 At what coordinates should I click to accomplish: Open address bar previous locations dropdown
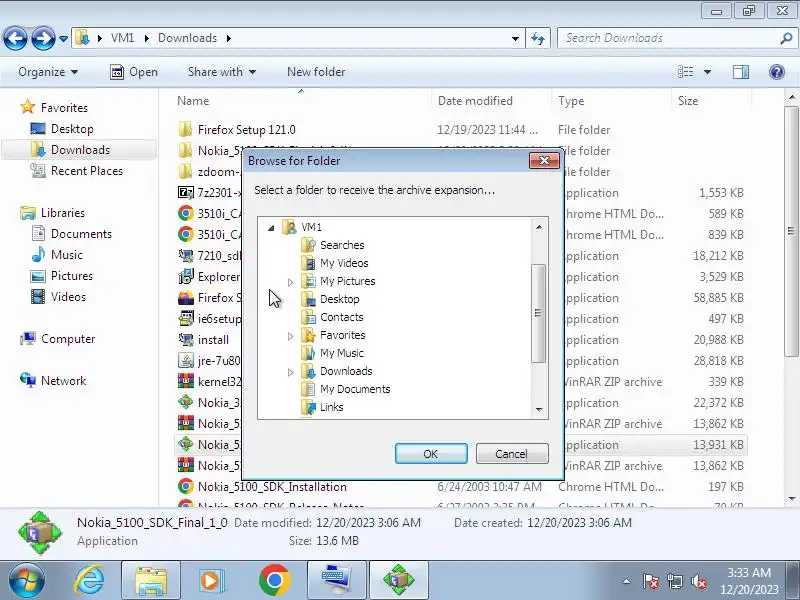coord(515,39)
